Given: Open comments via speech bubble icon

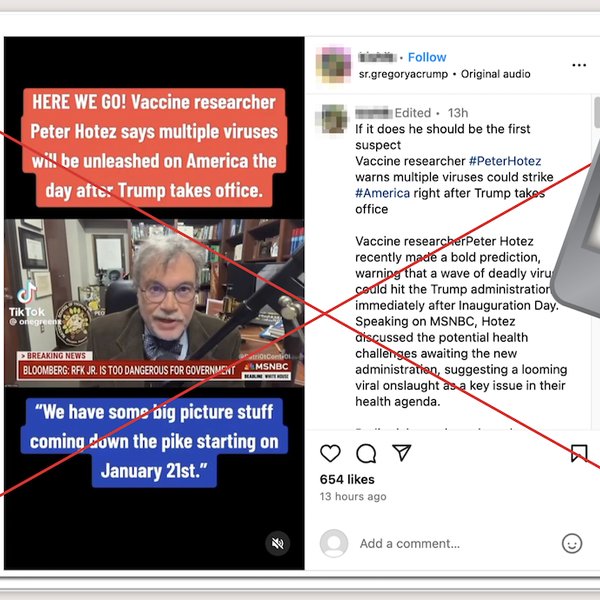Looking at the screenshot, I should pos(366,453).
